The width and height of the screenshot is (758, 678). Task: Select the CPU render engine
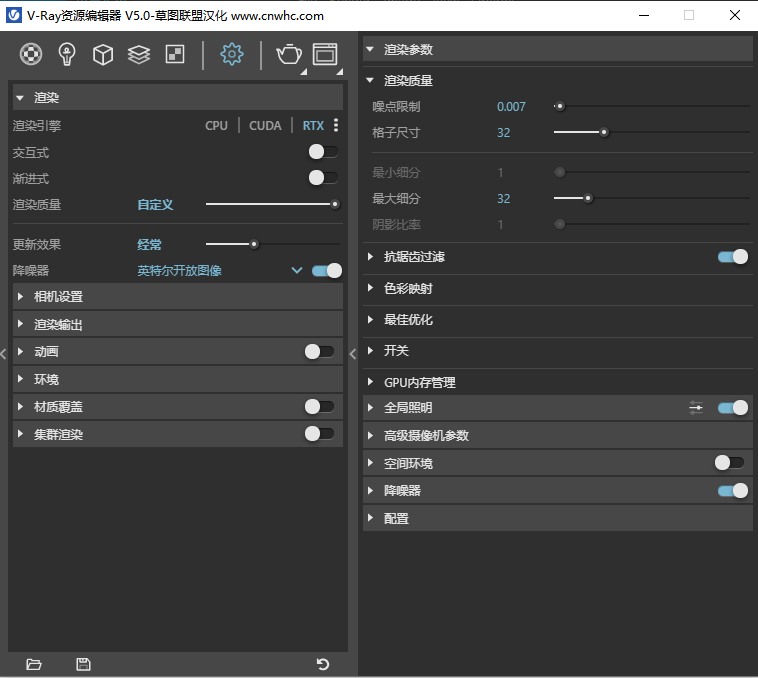pos(216,126)
